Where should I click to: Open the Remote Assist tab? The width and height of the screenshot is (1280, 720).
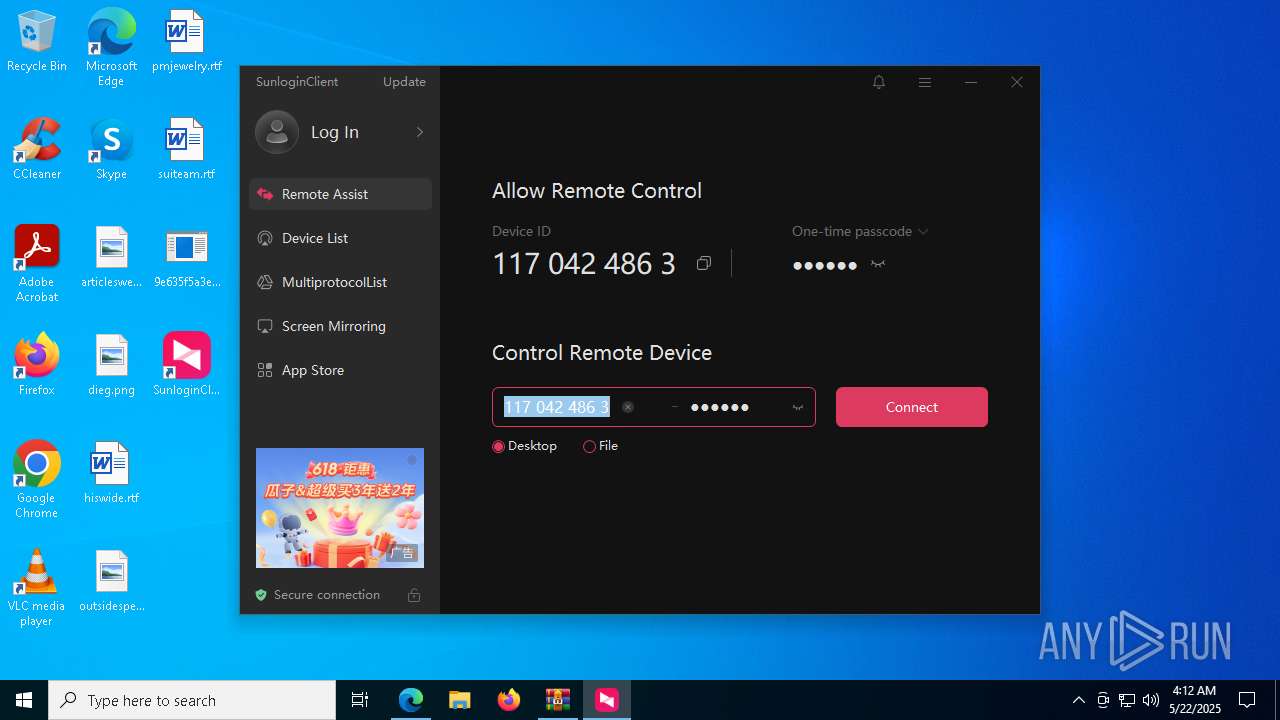pyautogui.click(x=340, y=194)
